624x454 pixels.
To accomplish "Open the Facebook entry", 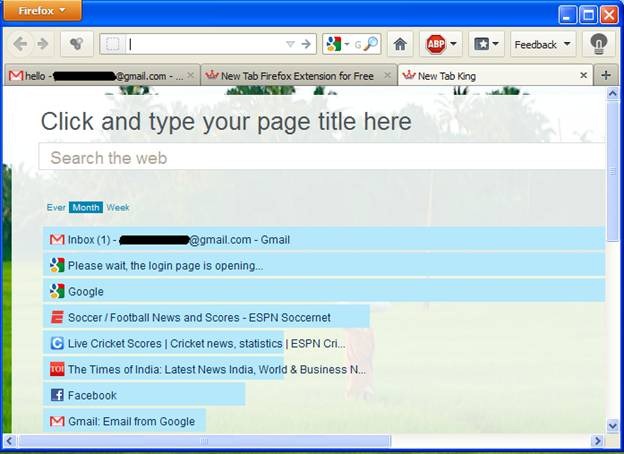I will (x=144, y=395).
